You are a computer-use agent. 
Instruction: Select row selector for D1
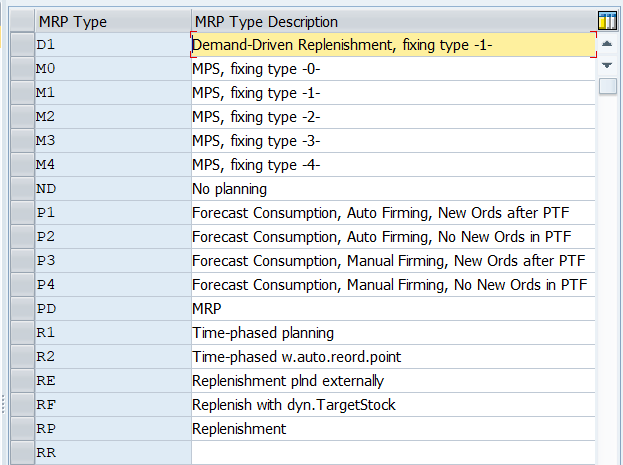(22, 45)
